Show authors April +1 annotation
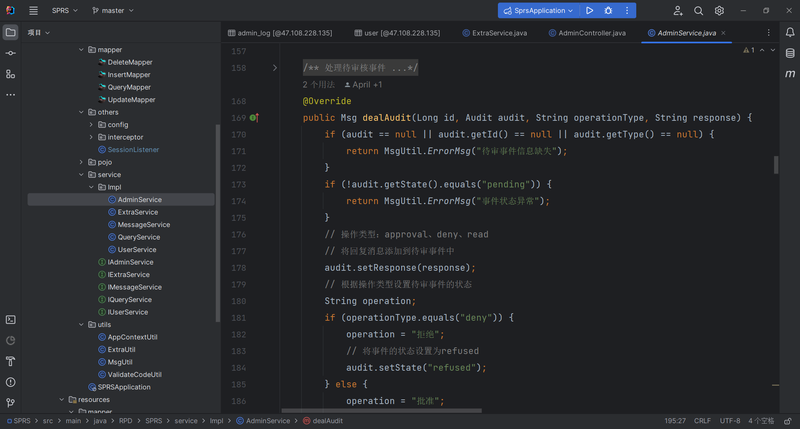The image size is (800, 429). coord(363,85)
